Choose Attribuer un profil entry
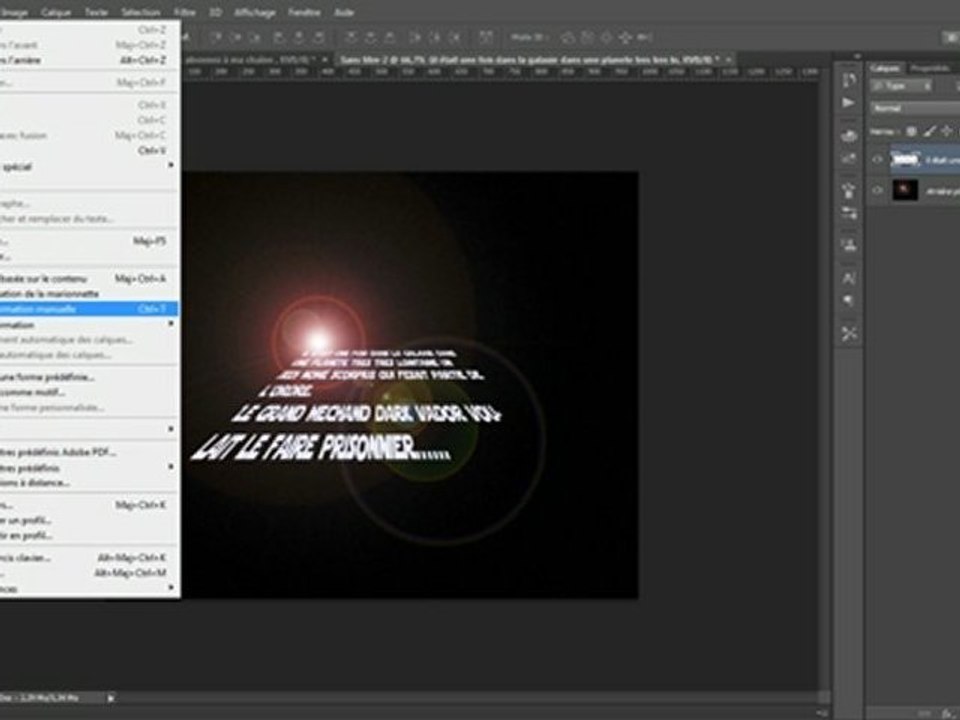 click(x=89, y=520)
